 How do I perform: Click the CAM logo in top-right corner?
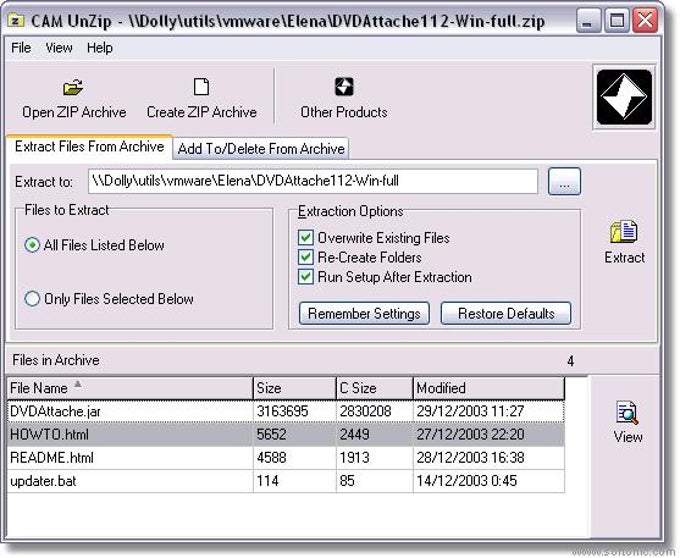[624, 97]
